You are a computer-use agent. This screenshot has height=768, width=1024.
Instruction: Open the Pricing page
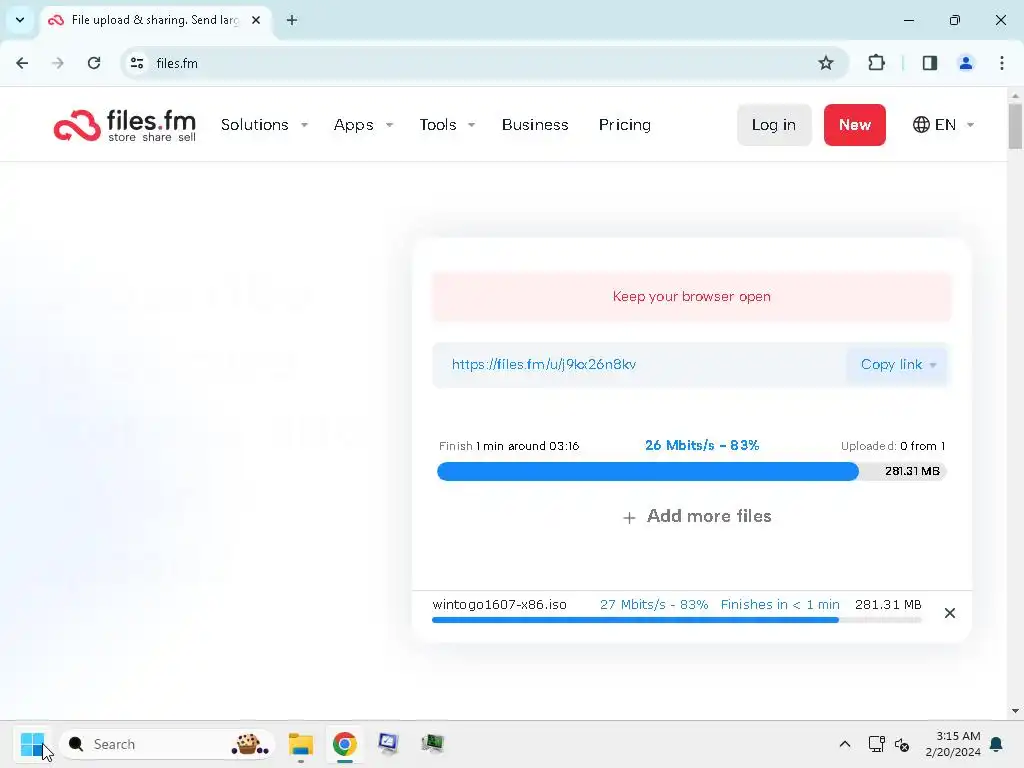coord(624,125)
